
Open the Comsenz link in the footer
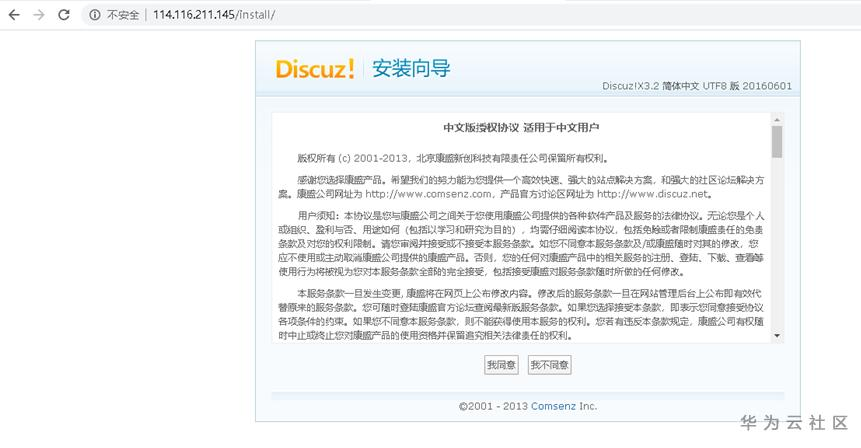pyautogui.click(x=554, y=406)
